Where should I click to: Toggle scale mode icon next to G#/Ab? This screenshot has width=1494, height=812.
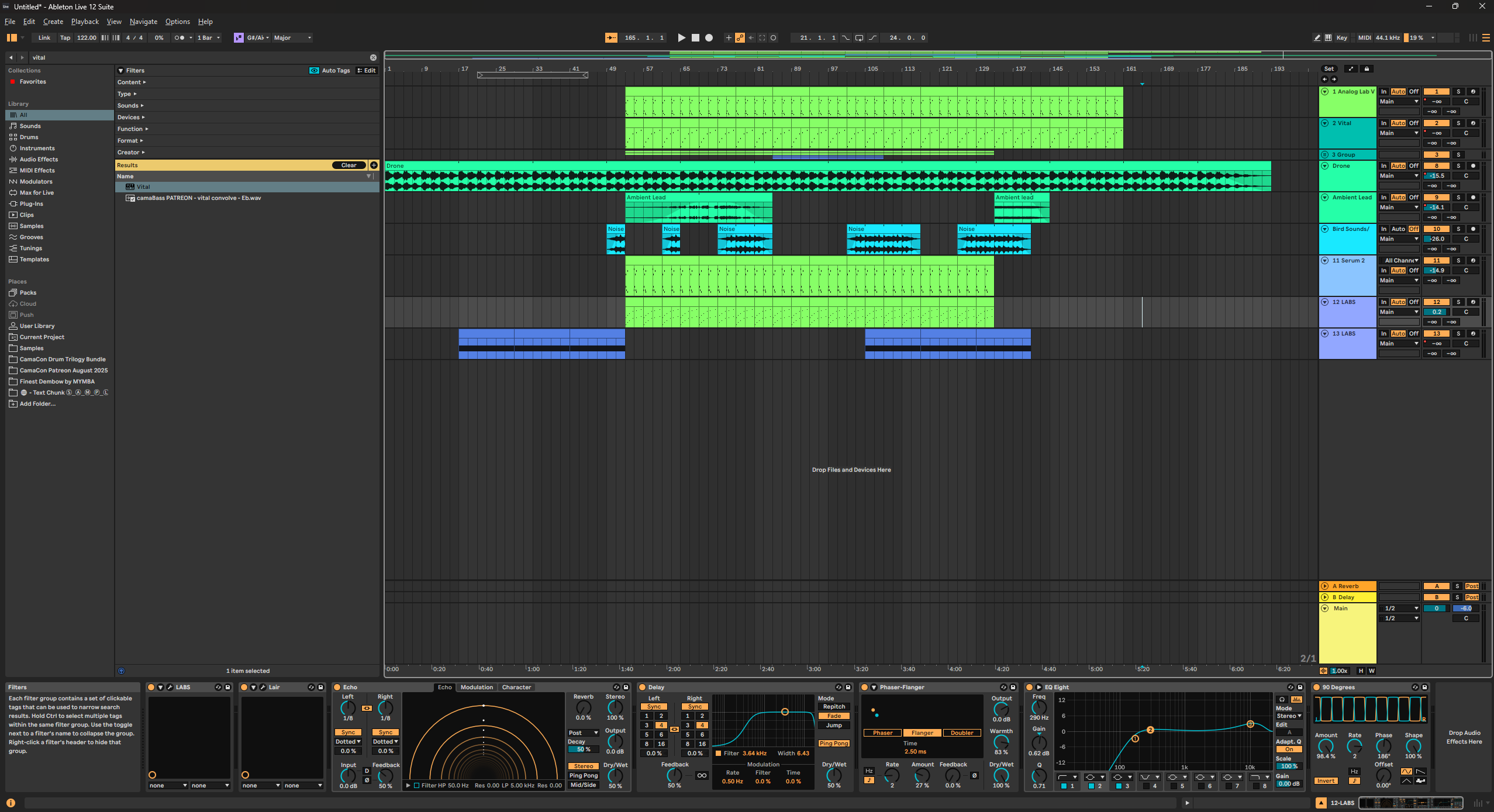pos(239,38)
